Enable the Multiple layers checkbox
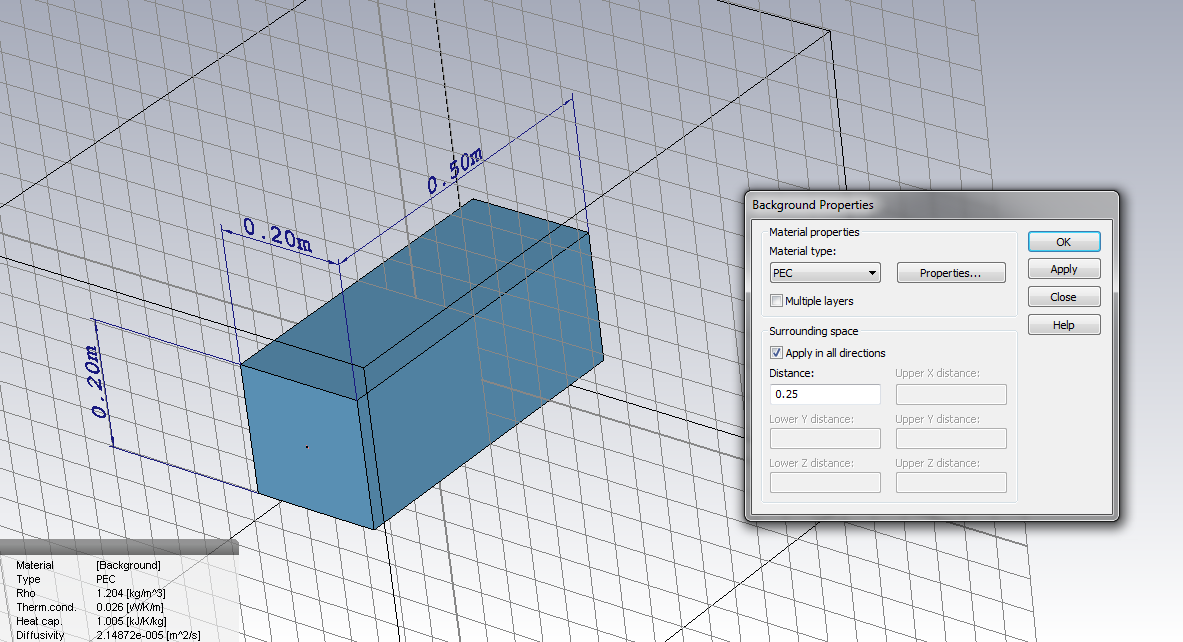Viewport: 1183px width, 642px height. 776,301
